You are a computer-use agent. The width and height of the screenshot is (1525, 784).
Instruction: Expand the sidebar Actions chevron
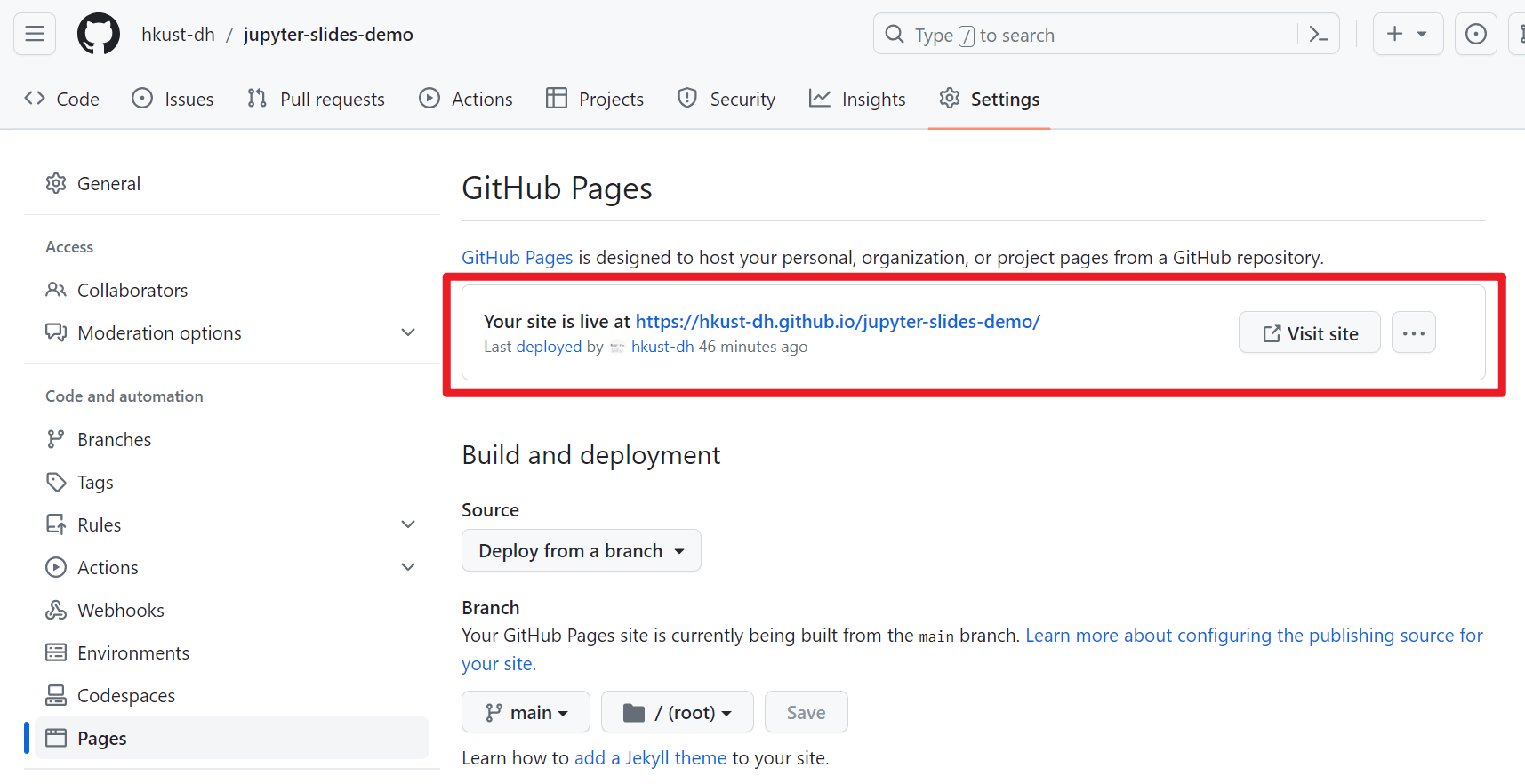[408, 567]
